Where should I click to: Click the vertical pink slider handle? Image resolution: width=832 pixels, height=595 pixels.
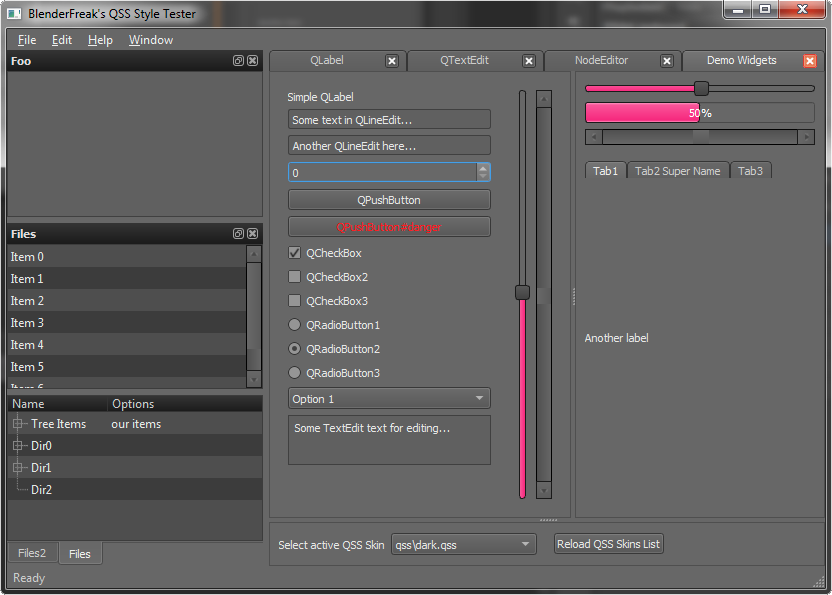pos(523,292)
